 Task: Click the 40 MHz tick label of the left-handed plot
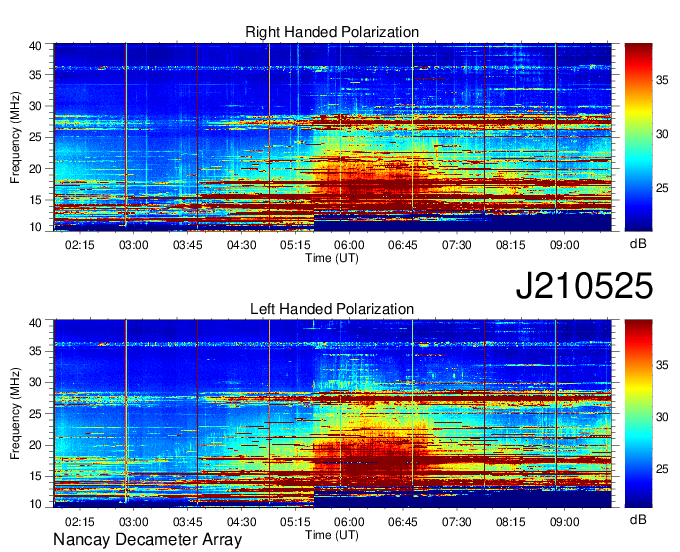35,323
